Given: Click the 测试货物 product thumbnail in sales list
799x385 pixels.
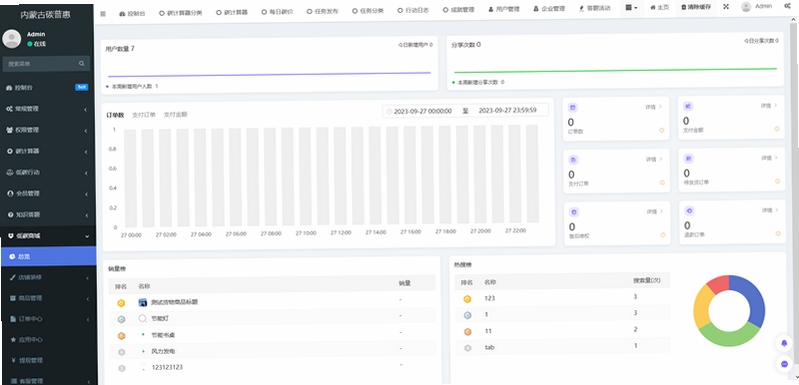Looking at the screenshot, I should click(x=143, y=302).
